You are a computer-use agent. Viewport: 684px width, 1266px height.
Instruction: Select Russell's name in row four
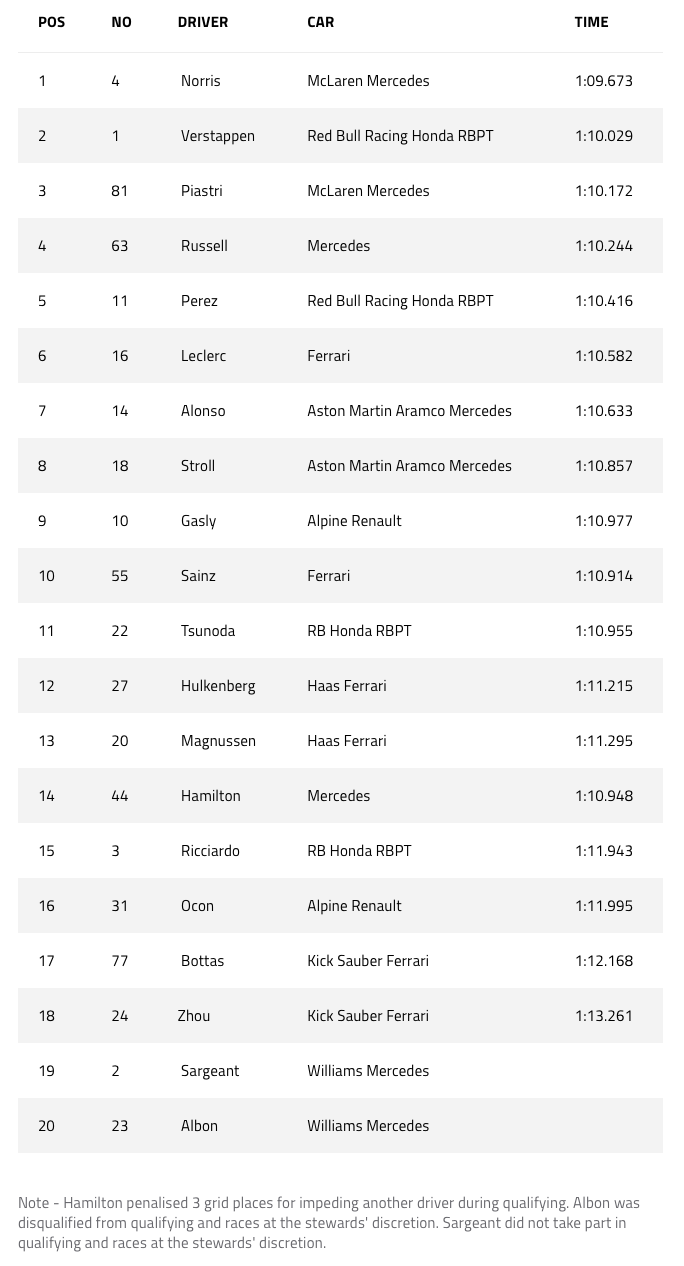click(x=204, y=246)
